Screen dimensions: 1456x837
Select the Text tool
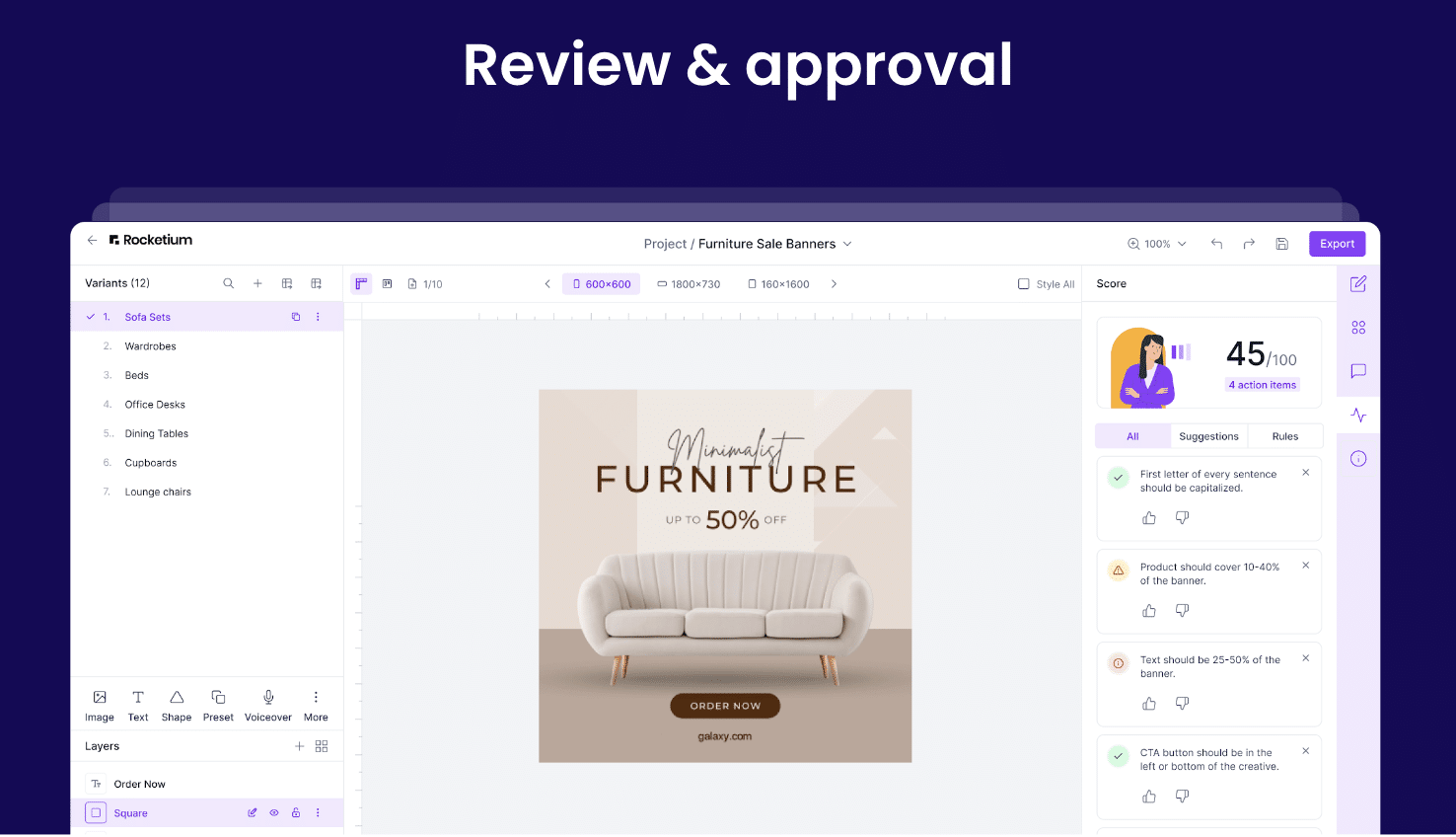click(138, 706)
